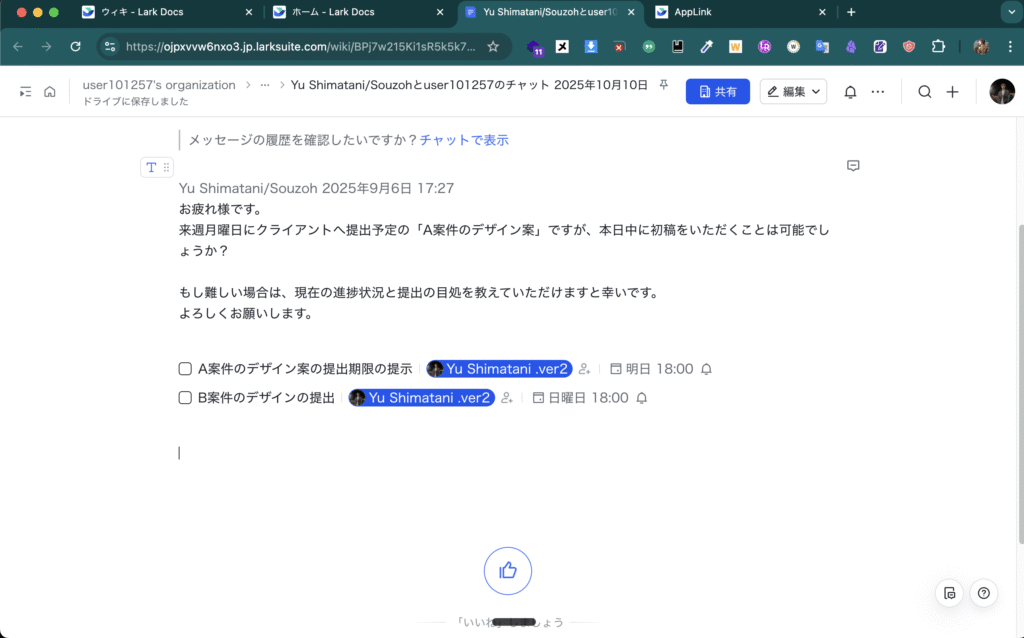
Task: Click the help question mark icon
Action: click(x=984, y=593)
